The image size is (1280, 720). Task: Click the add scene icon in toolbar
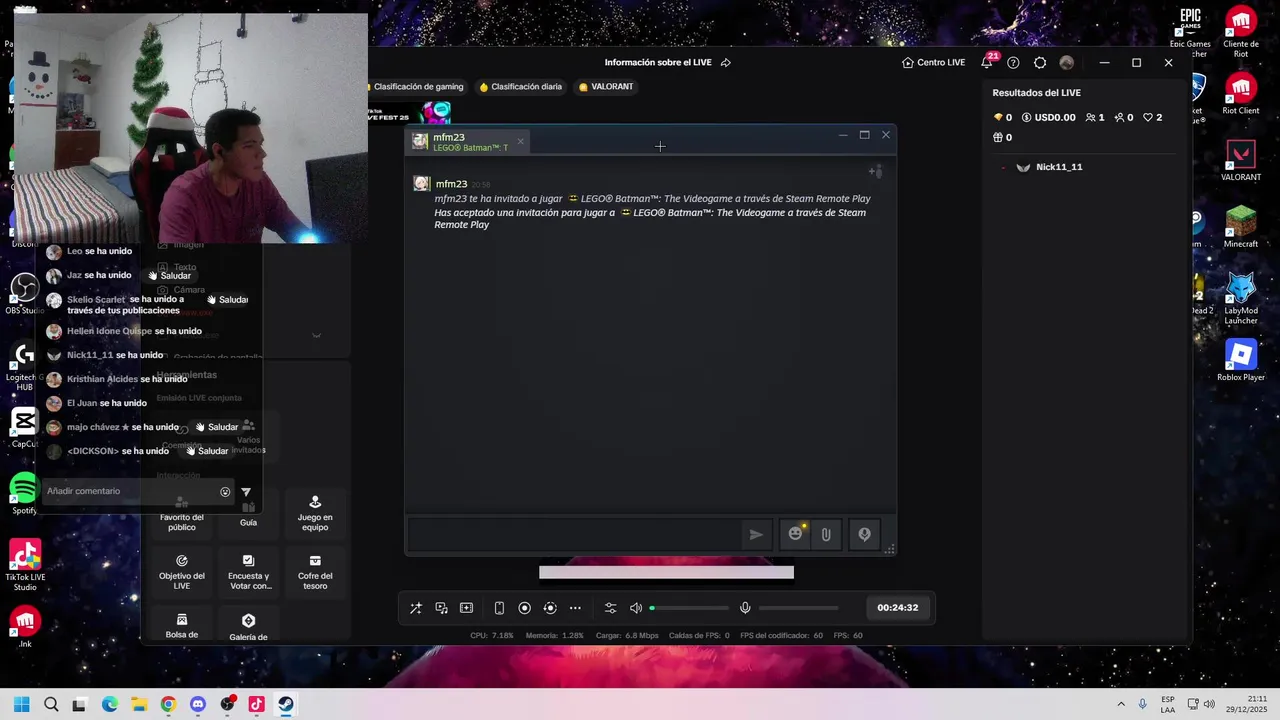click(466, 608)
